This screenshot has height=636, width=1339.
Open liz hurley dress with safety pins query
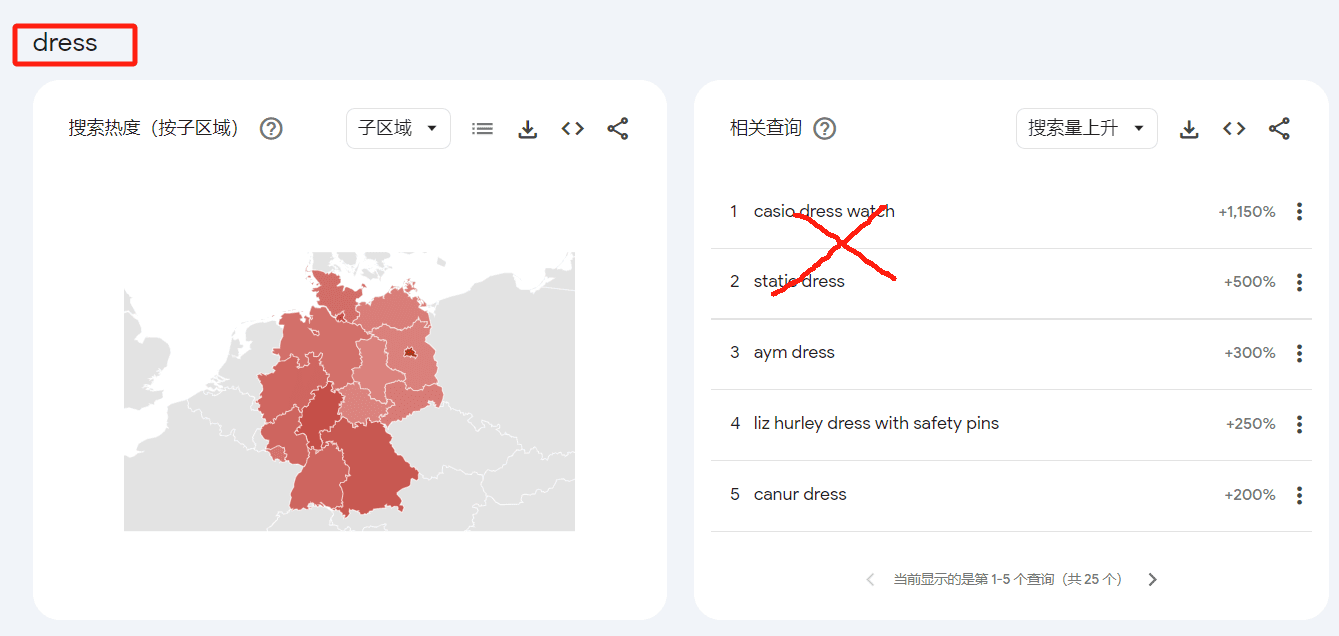point(876,424)
